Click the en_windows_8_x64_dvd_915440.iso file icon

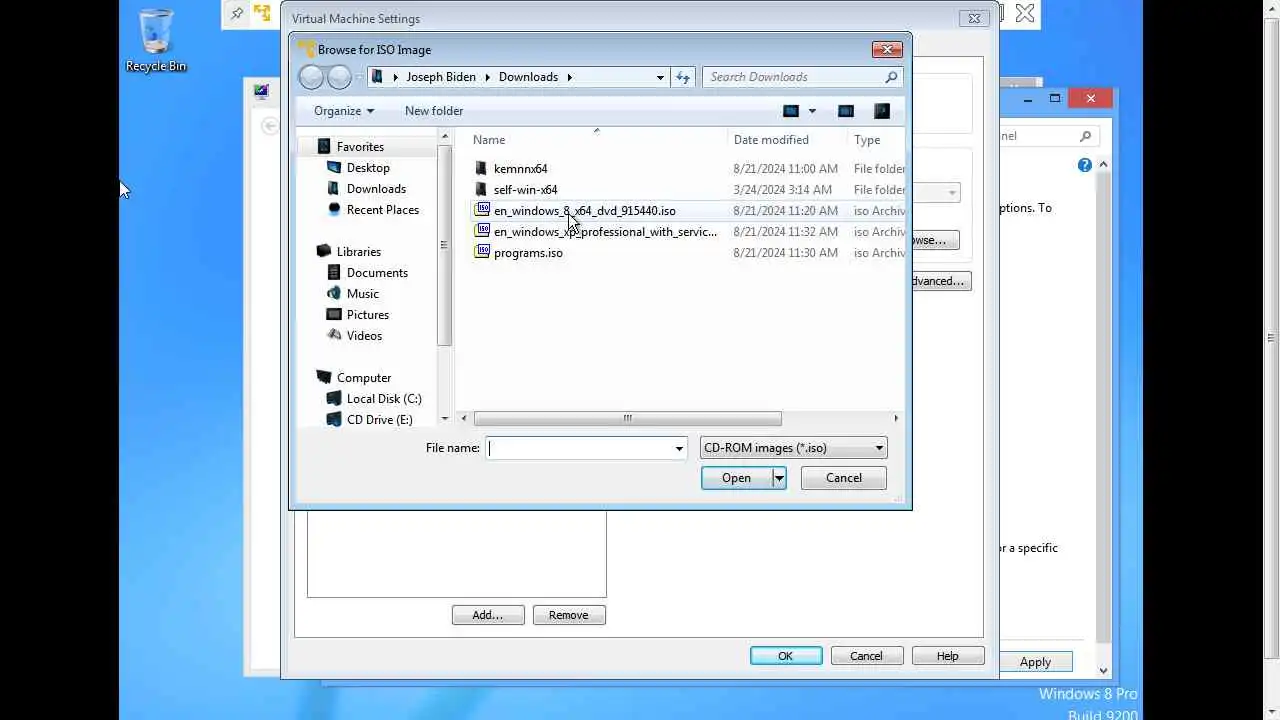click(482, 210)
